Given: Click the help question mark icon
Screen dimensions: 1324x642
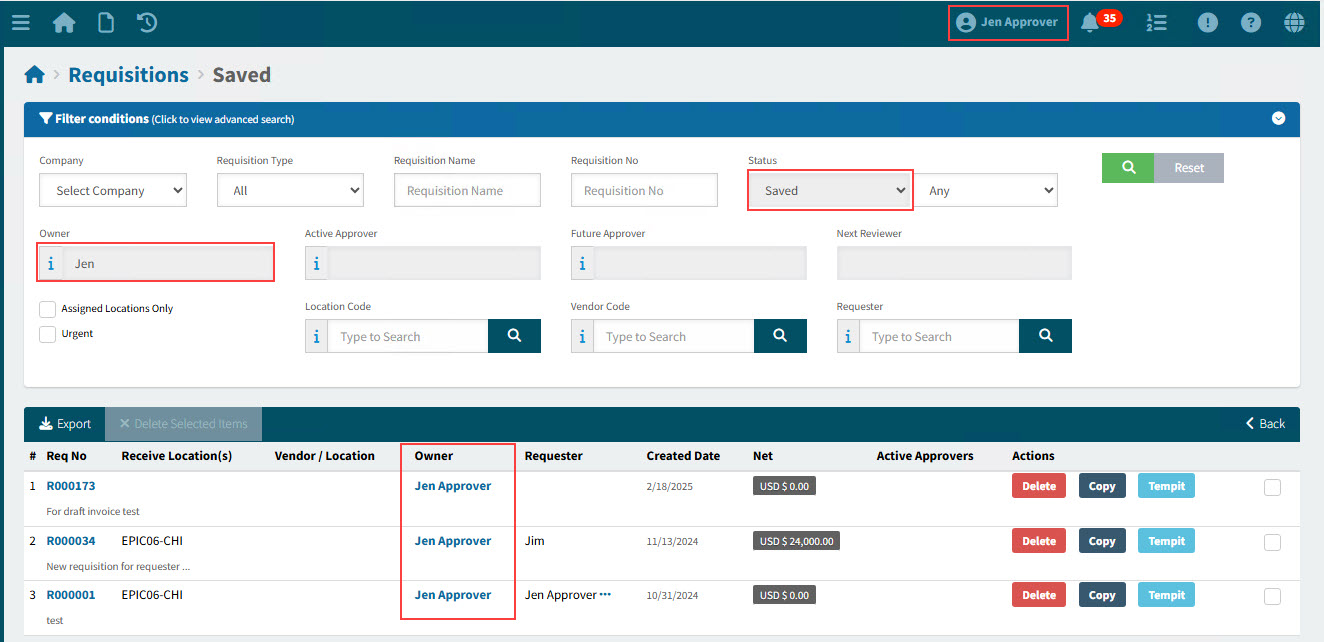Looking at the screenshot, I should pos(1251,22).
